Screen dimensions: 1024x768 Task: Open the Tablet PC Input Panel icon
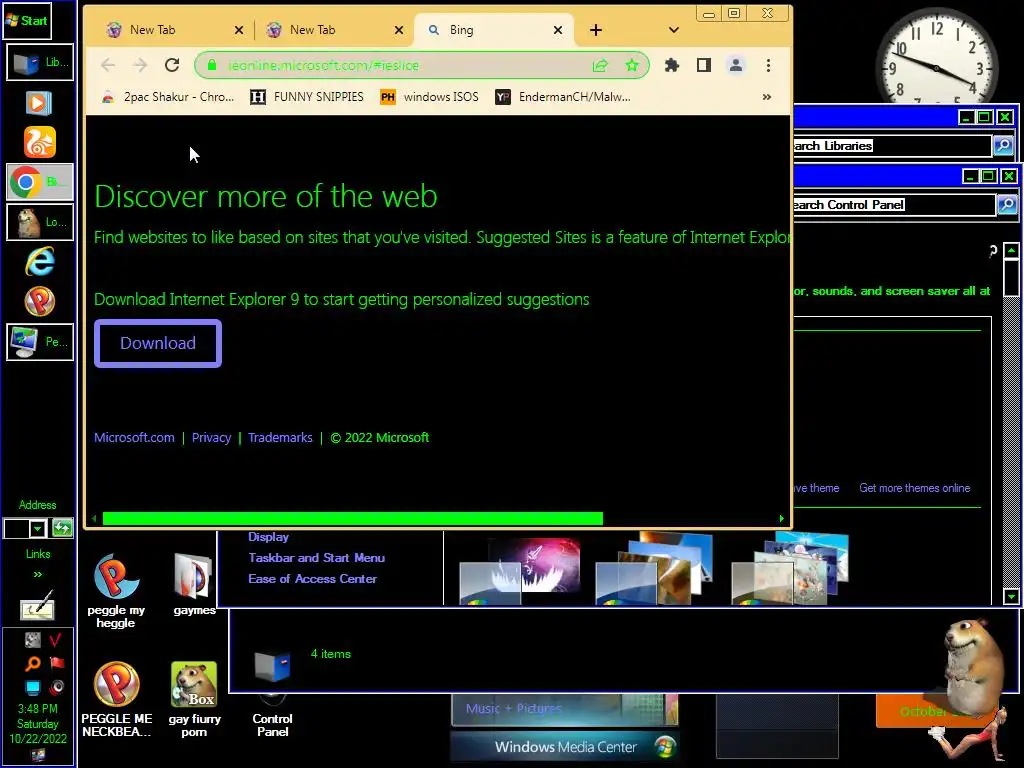coord(37,605)
